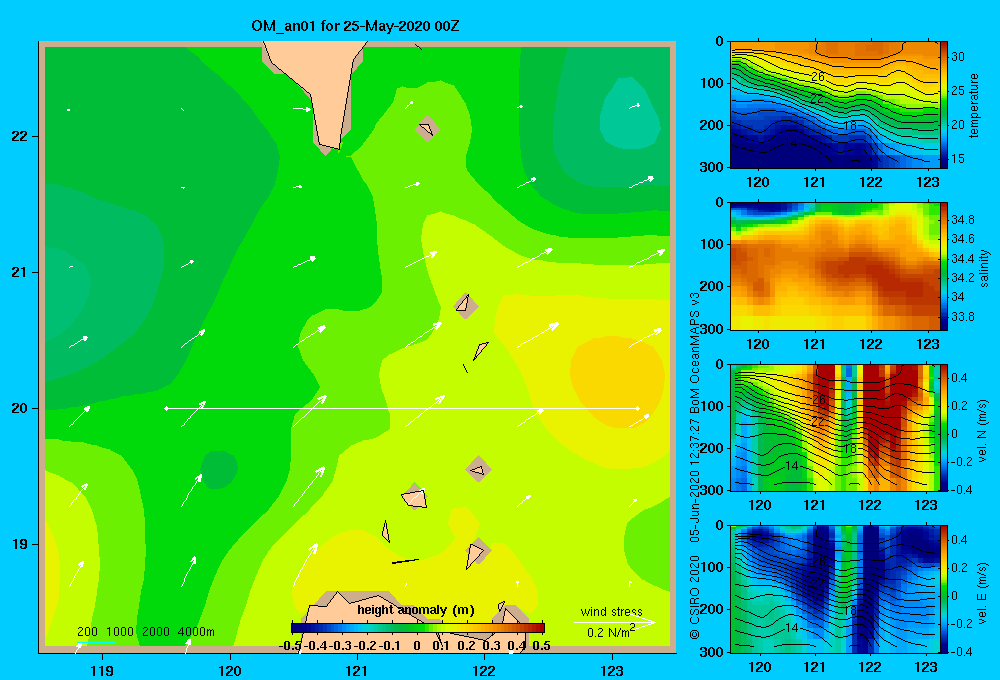Click the wind stress reference arrow in legend
1000x680 pixels.
coord(615,622)
